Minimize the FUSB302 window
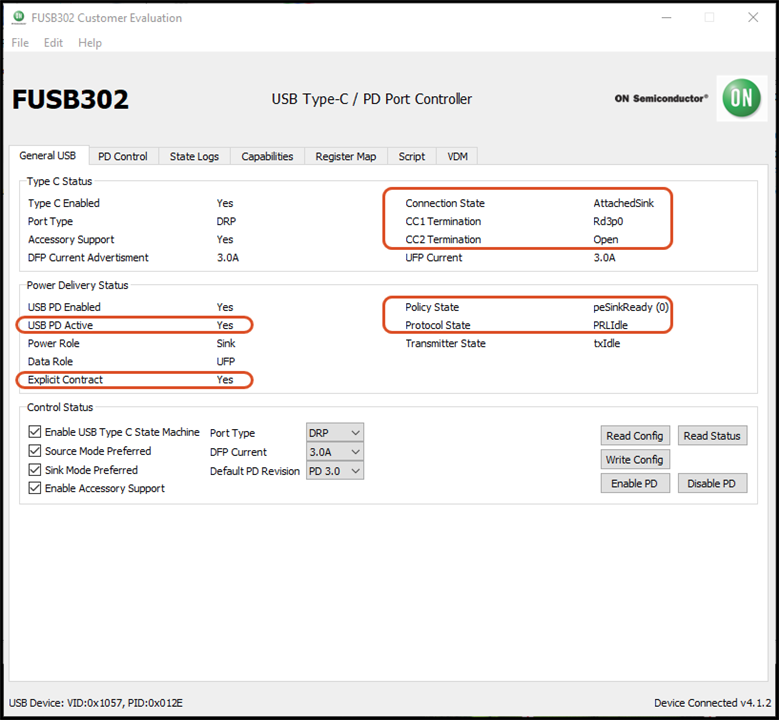 666,17
